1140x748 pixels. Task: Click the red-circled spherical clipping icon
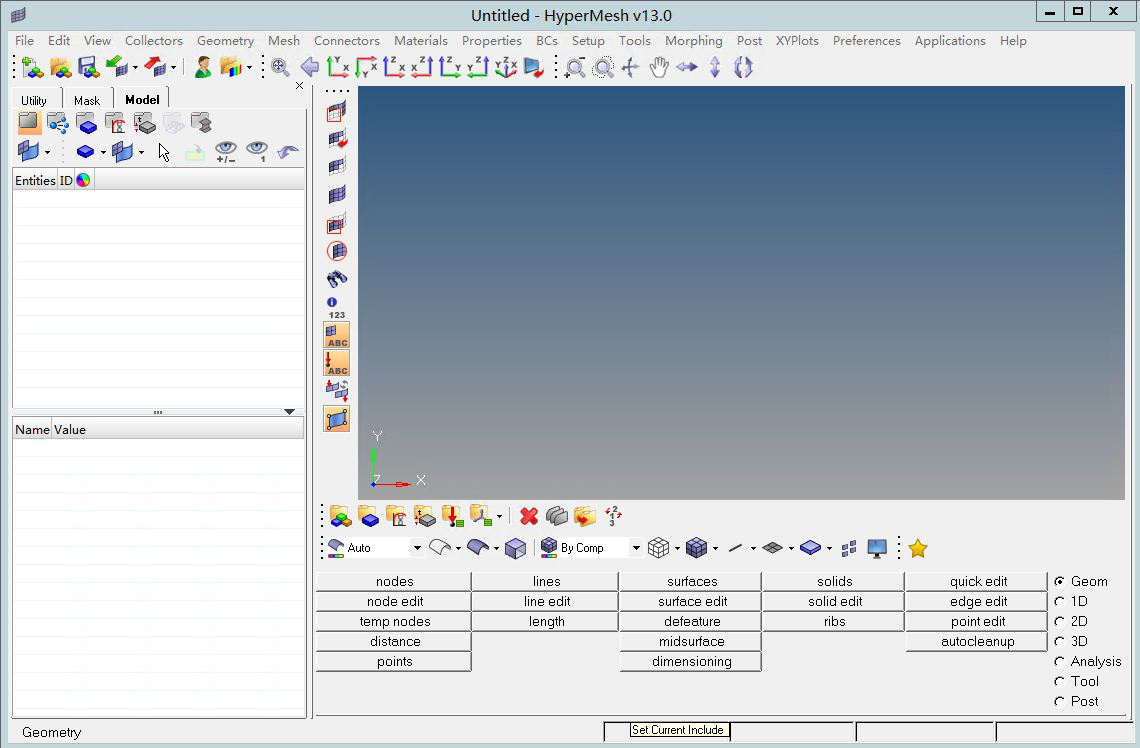point(337,251)
